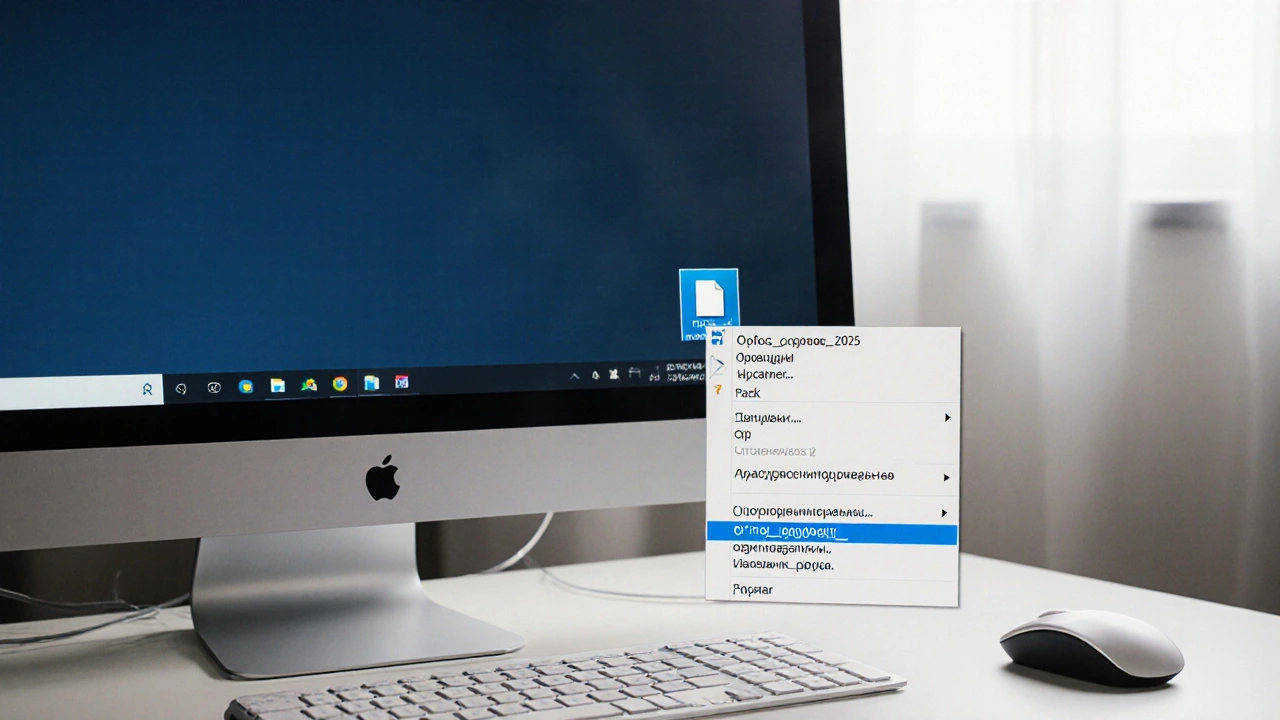Click the play arrow icon in context menu

[x=718, y=365]
